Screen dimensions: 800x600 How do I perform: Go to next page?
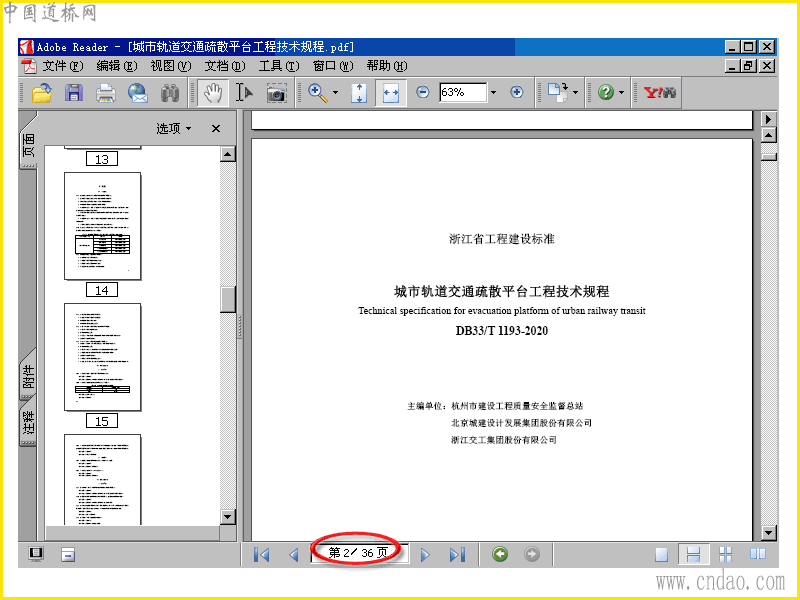coord(425,555)
